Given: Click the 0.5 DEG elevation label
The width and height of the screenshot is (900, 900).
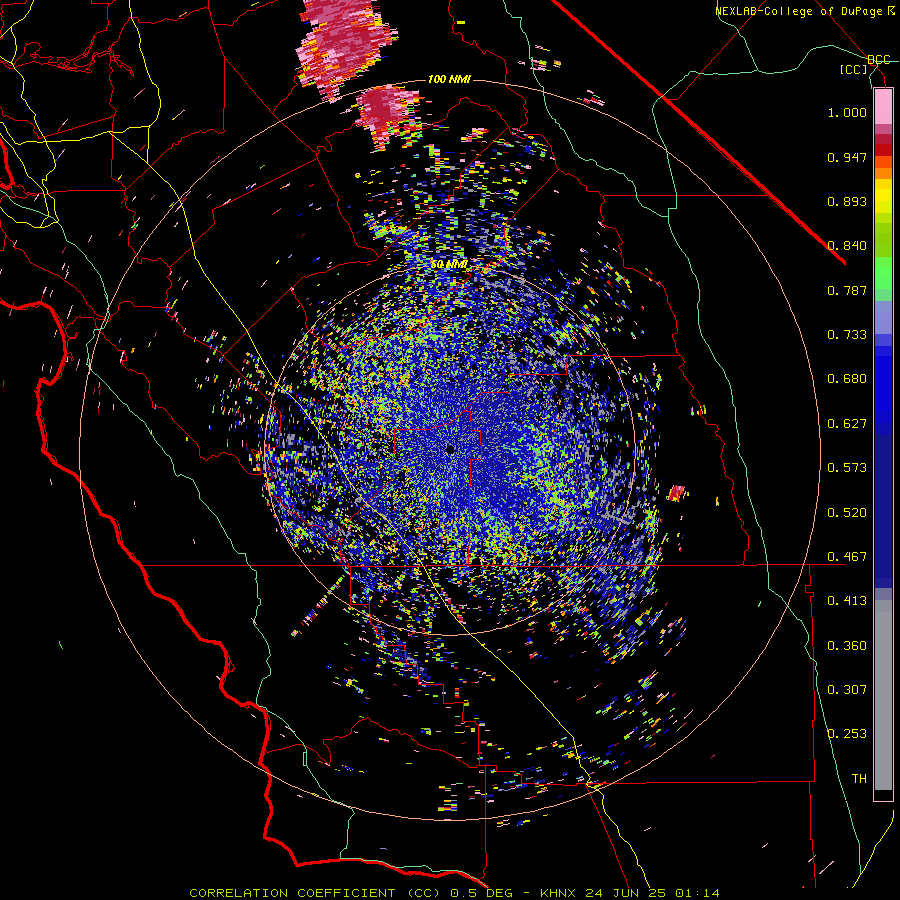Looking at the screenshot, I should 482,893.
